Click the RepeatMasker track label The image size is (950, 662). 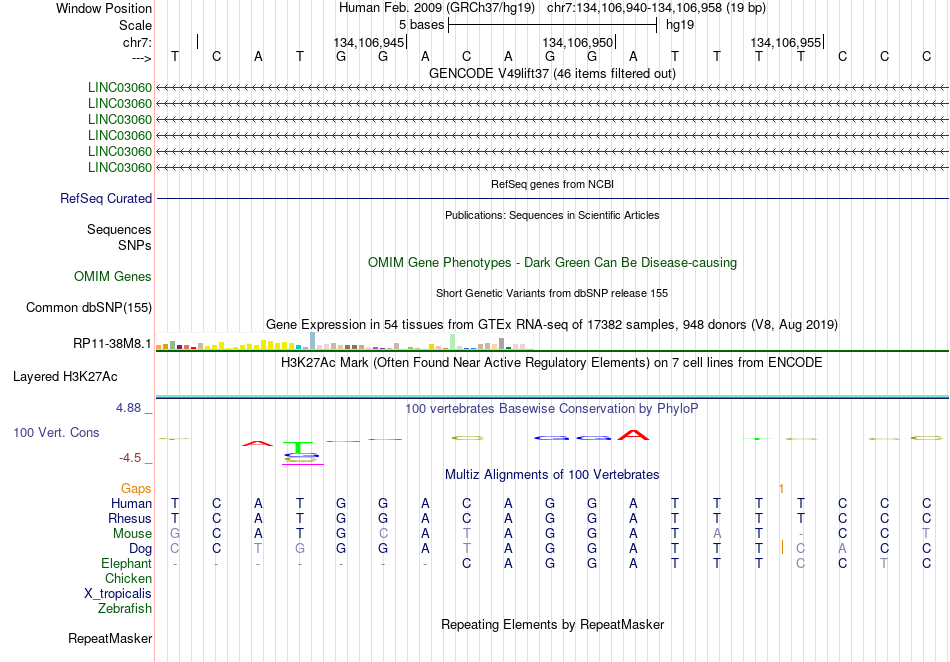pyautogui.click(x=110, y=638)
